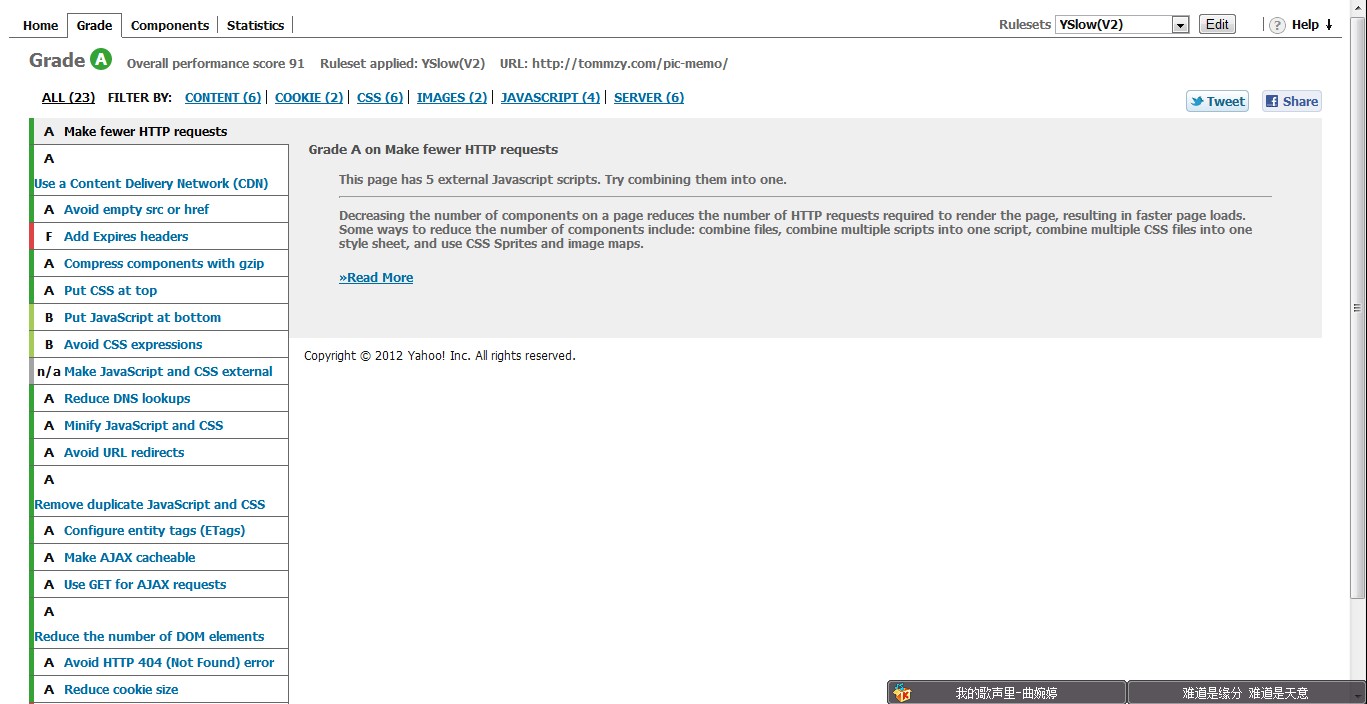Open the »Read More link
Image resolution: width=1367 pixels, height=704 pixels.
point(376,277)
